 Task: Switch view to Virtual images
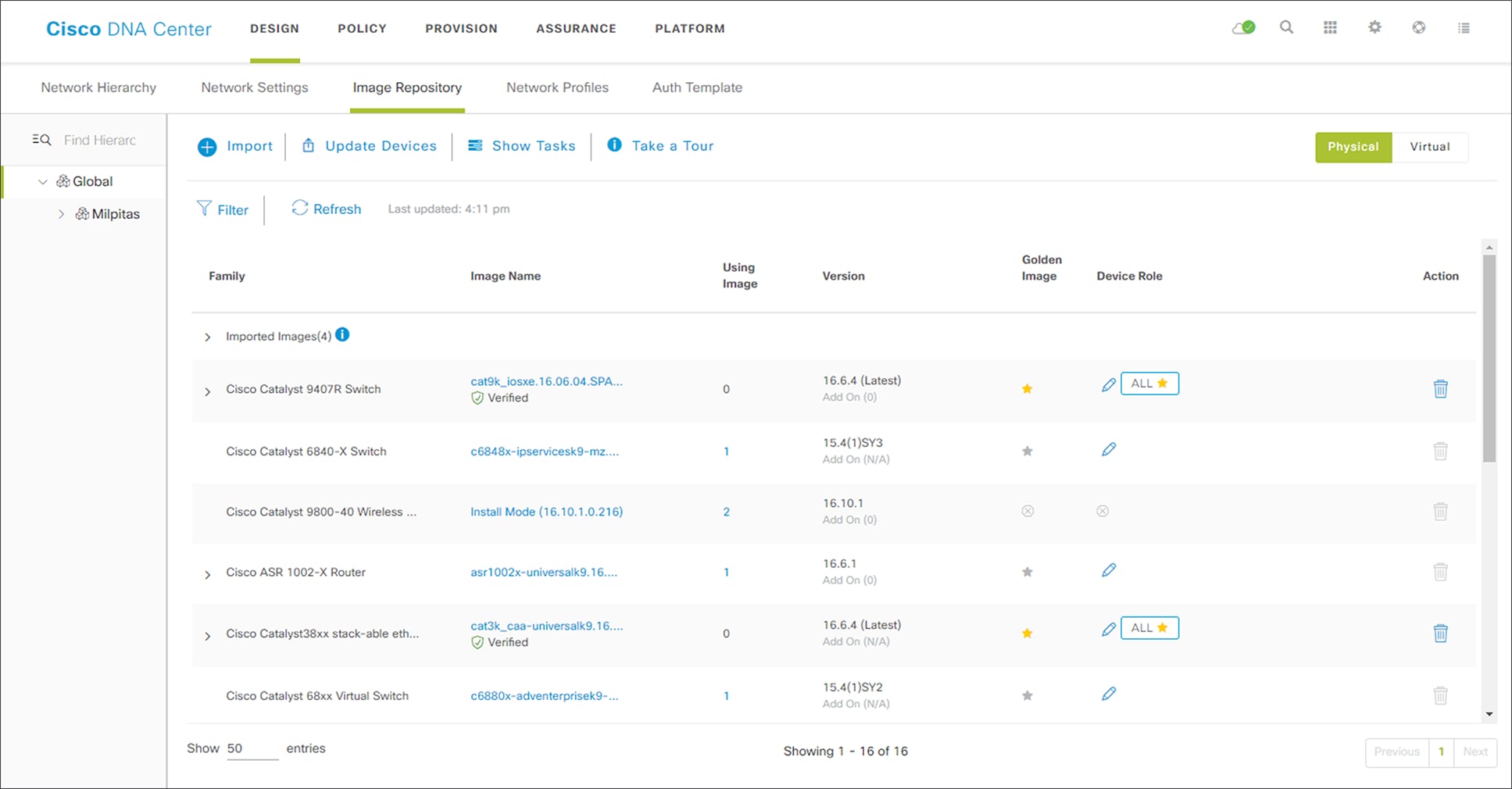click(x=1430, y=147)
